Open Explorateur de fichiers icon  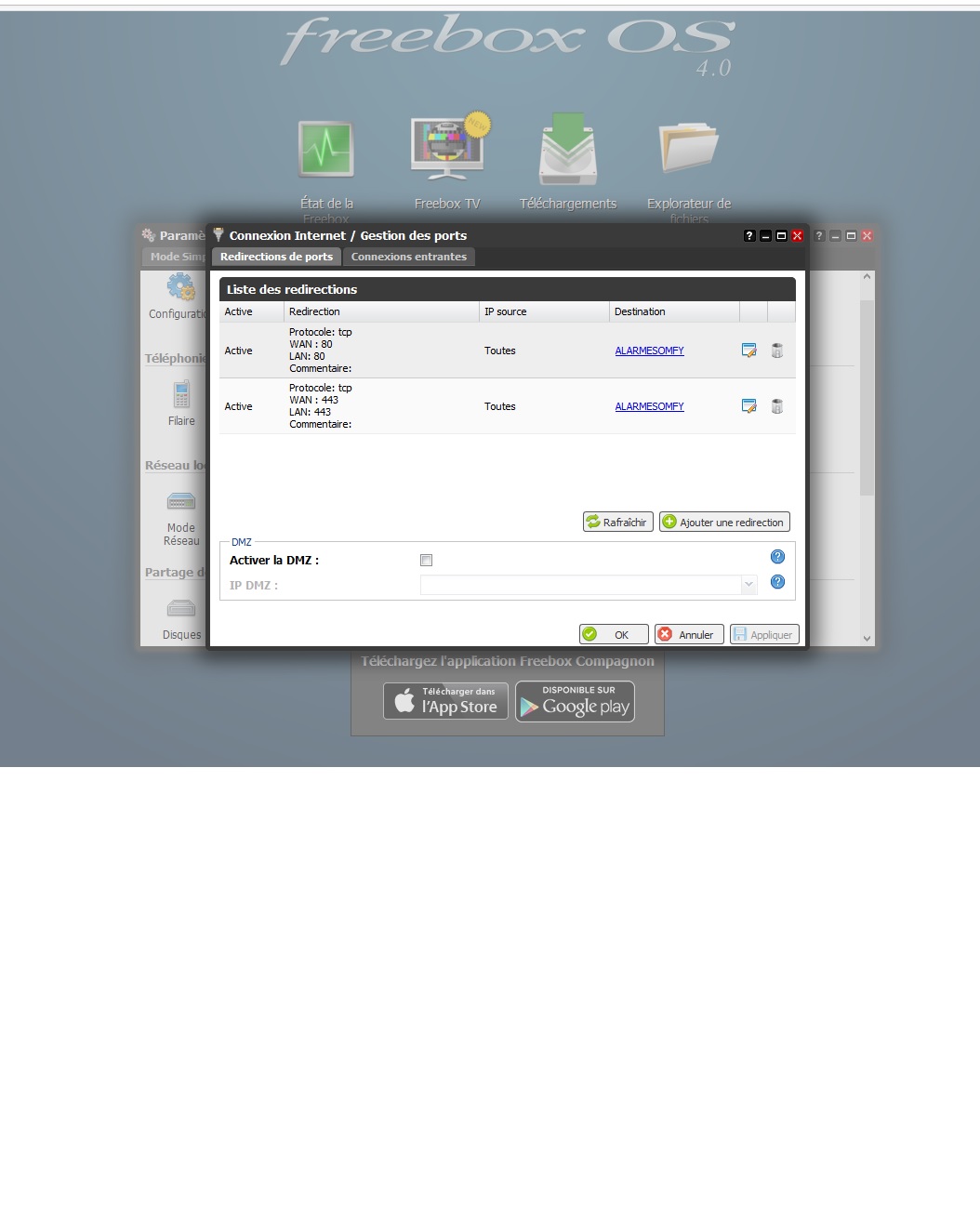tap(689, 149)
